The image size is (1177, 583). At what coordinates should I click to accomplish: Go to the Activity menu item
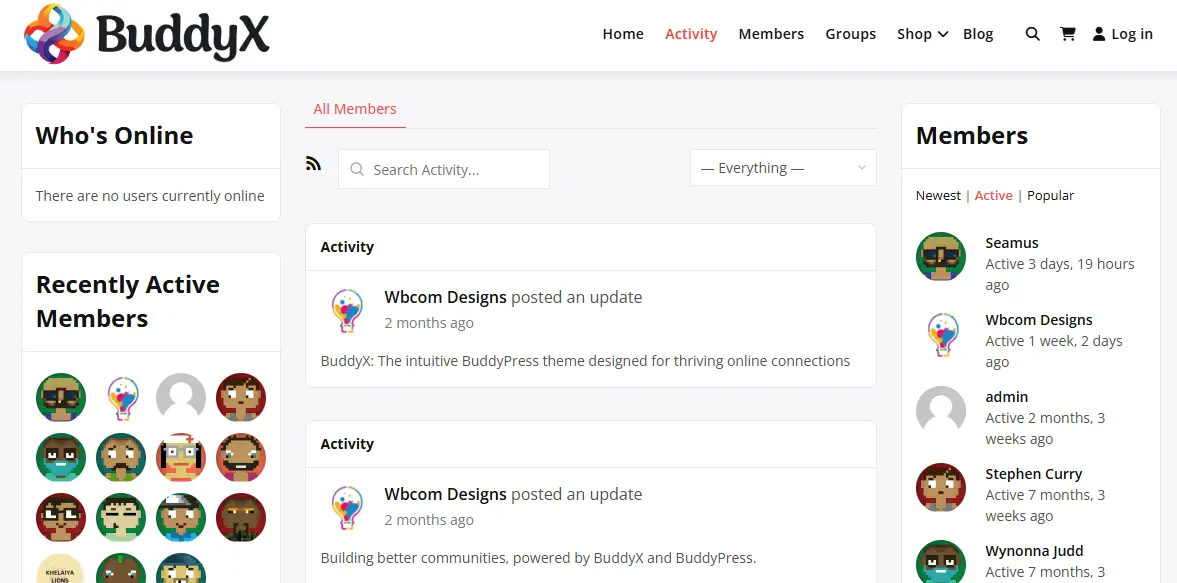click(691, 34)
